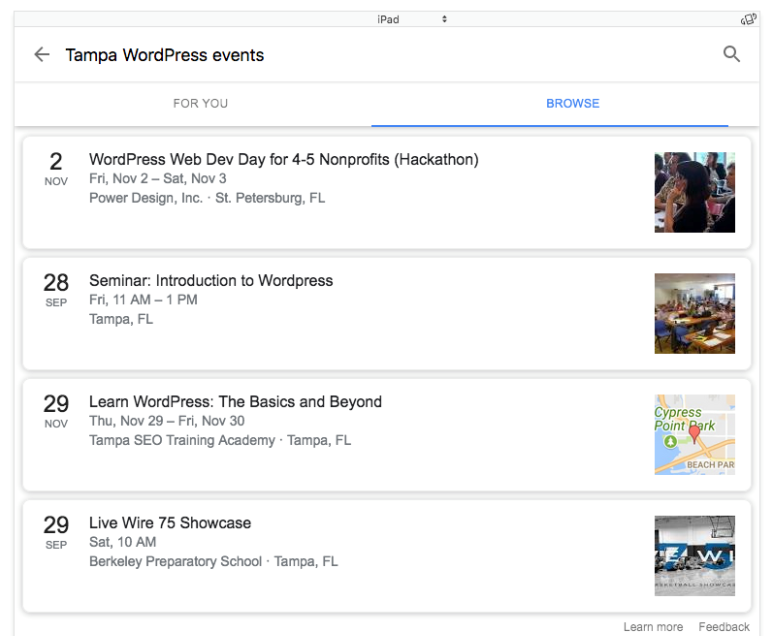This screenshot has width=772, height=636.
Task: Click "Fri, 11 AM – 1 PM" time text
Action: [143, 299]
